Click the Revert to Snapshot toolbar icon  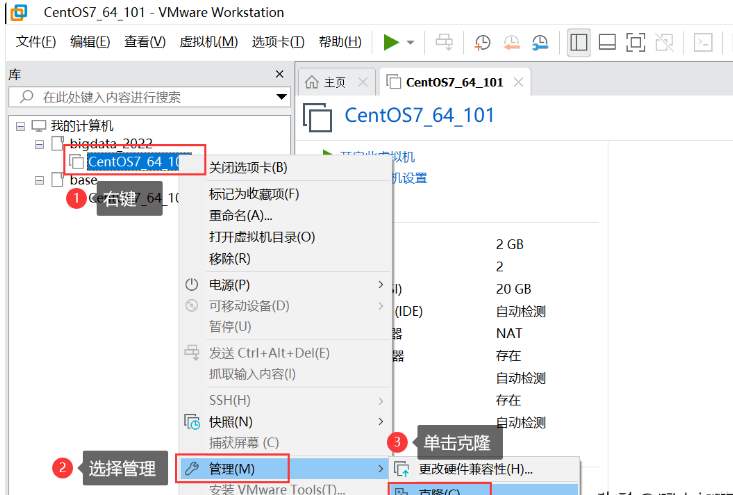click(511, 43)
